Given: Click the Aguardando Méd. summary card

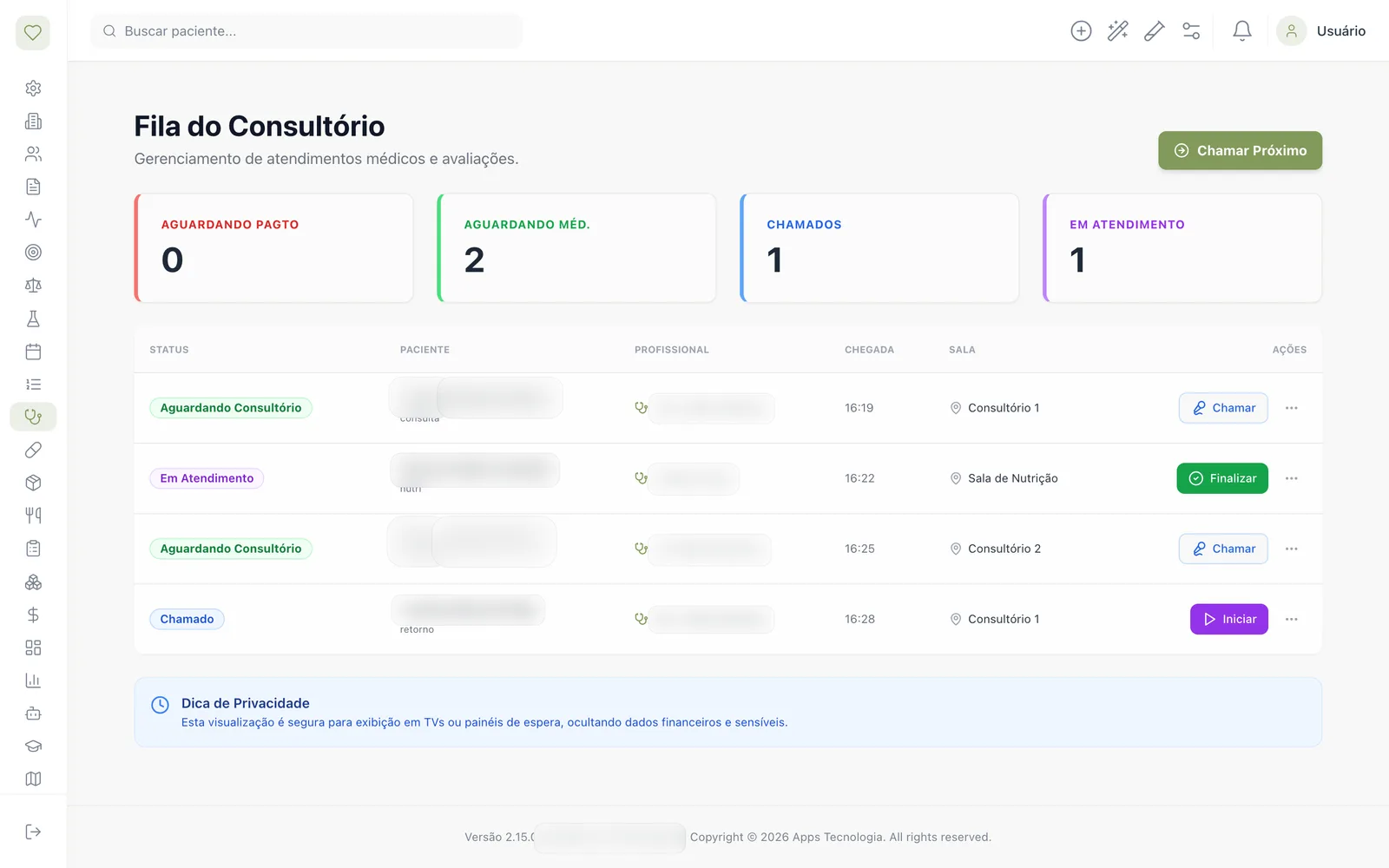Looking at the screenshot, I should (577, 248).
